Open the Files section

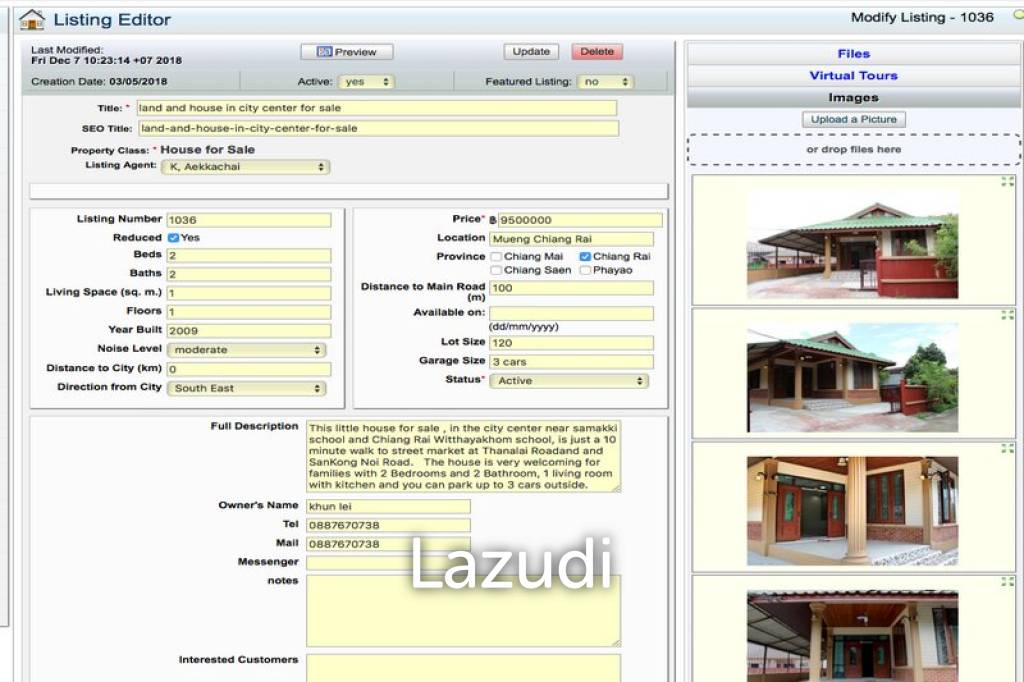point(854,54)
